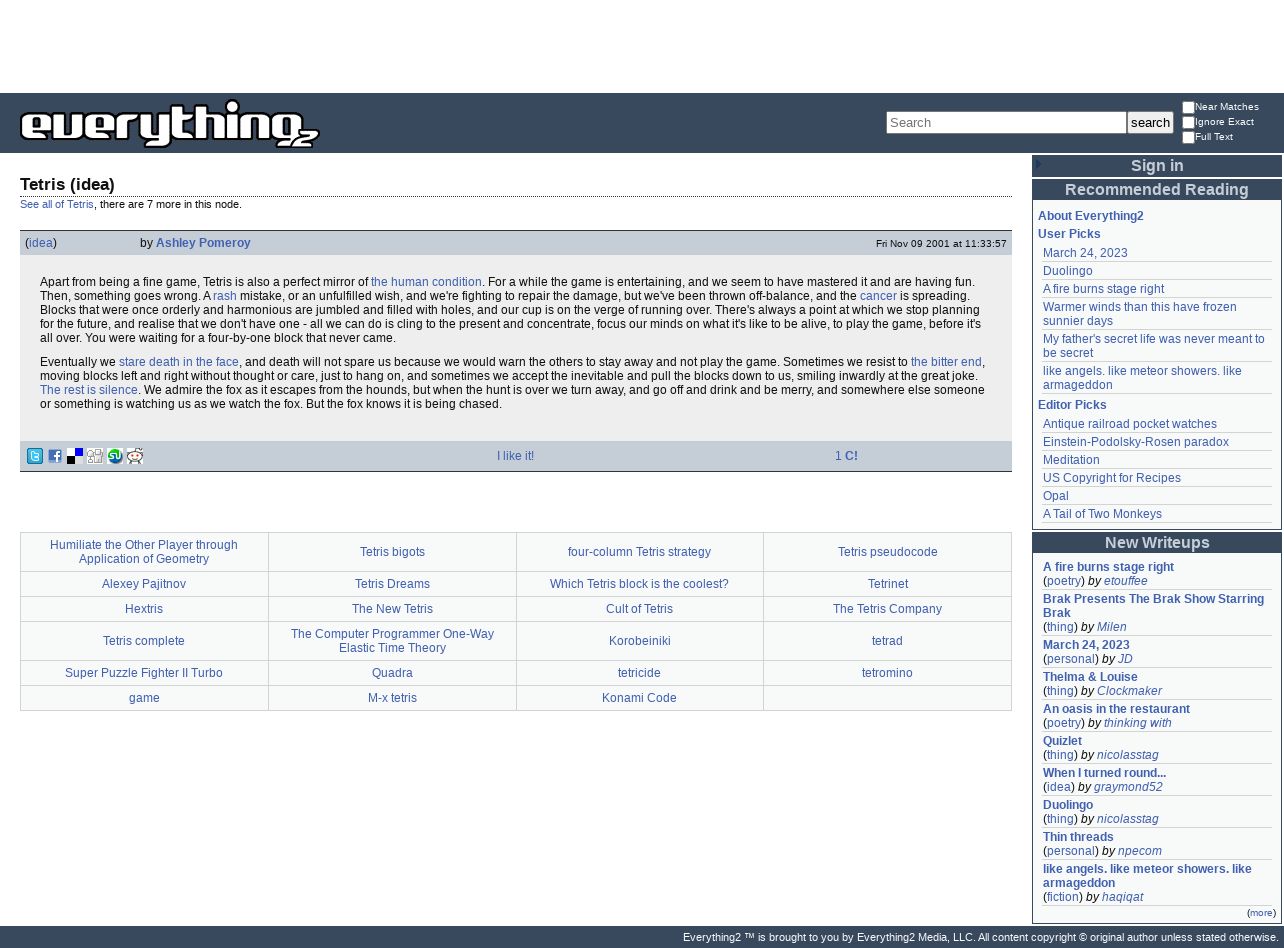Open four-column Tetris strategy softlink
This screenshot has height=948, width=1284.
click(x=639, y=552)
